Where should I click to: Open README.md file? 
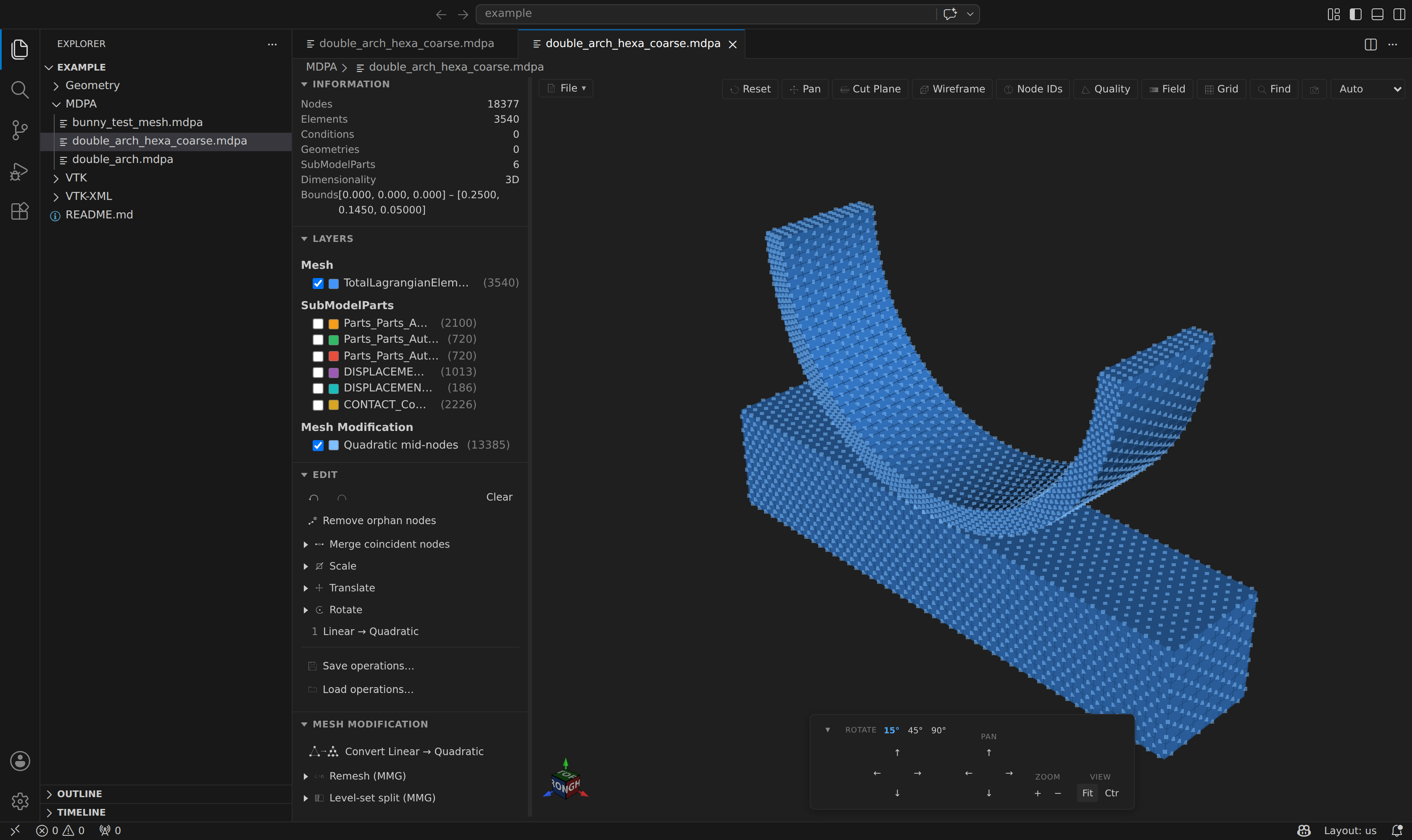99,215
